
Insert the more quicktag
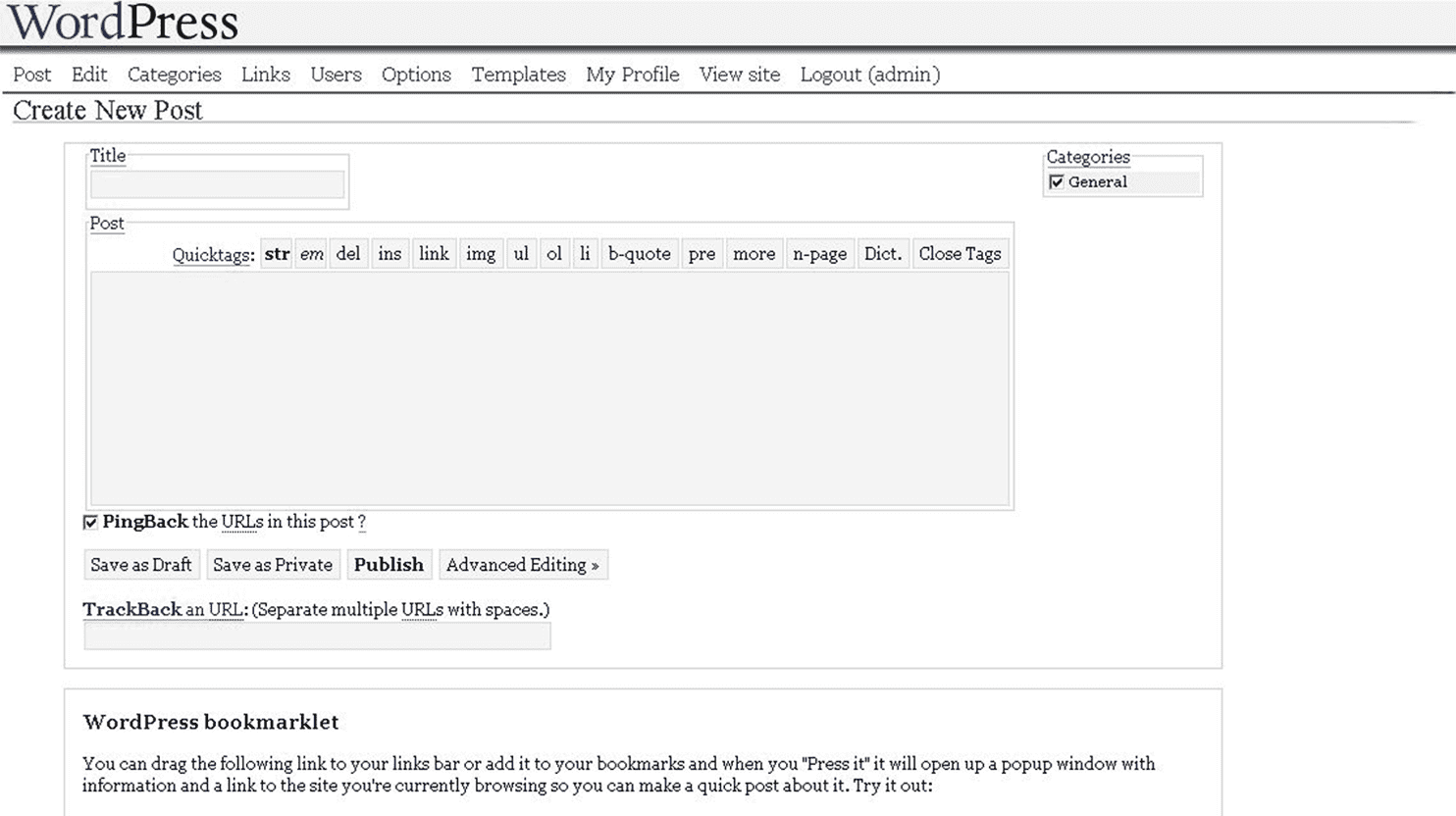coord(754,254)
